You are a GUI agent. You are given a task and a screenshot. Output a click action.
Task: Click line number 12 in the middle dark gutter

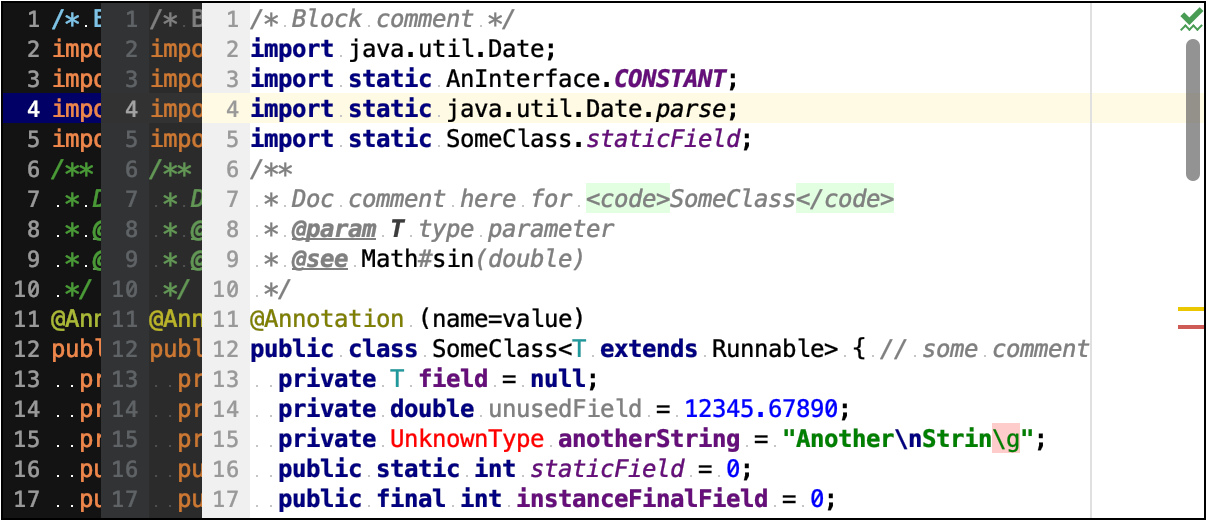pyautogui.click(x=126, y=349)
